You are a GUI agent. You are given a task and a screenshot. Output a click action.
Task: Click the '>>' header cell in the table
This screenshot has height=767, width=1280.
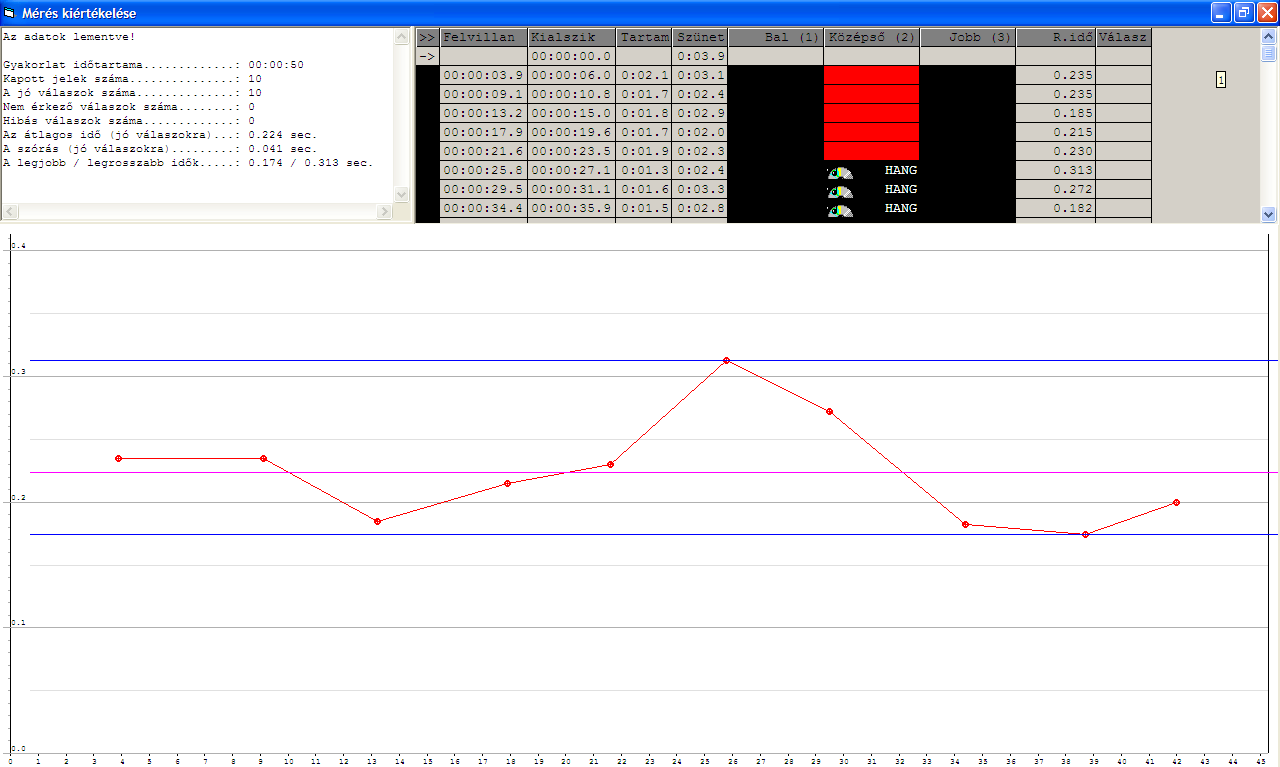point(427,37)
